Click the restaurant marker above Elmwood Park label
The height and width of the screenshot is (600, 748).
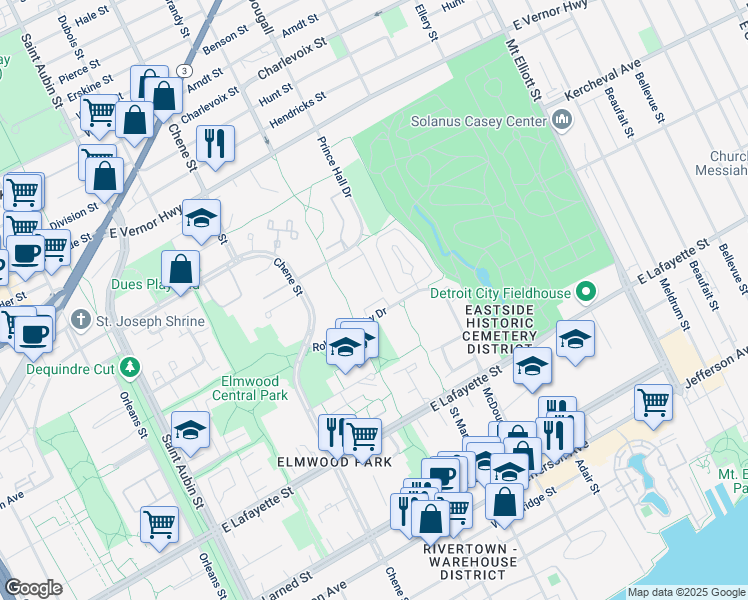coord(332,434)
